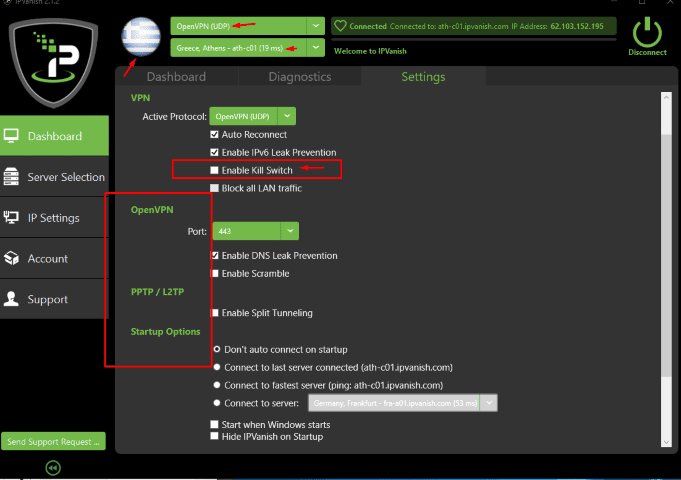The height and width of the screenshot is (480, 681).
Task: Click the green double-arrow collapse icon
Action: 53,467
